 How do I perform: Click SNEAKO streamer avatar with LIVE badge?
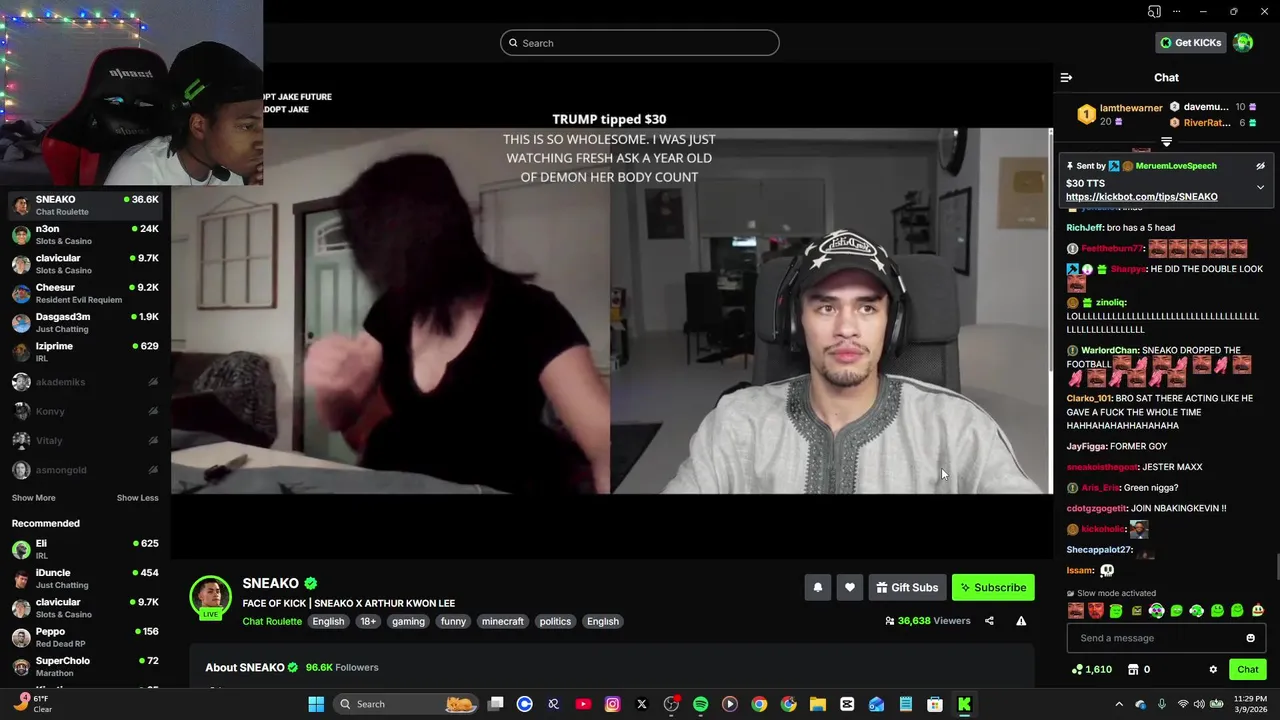coord(210,597)
